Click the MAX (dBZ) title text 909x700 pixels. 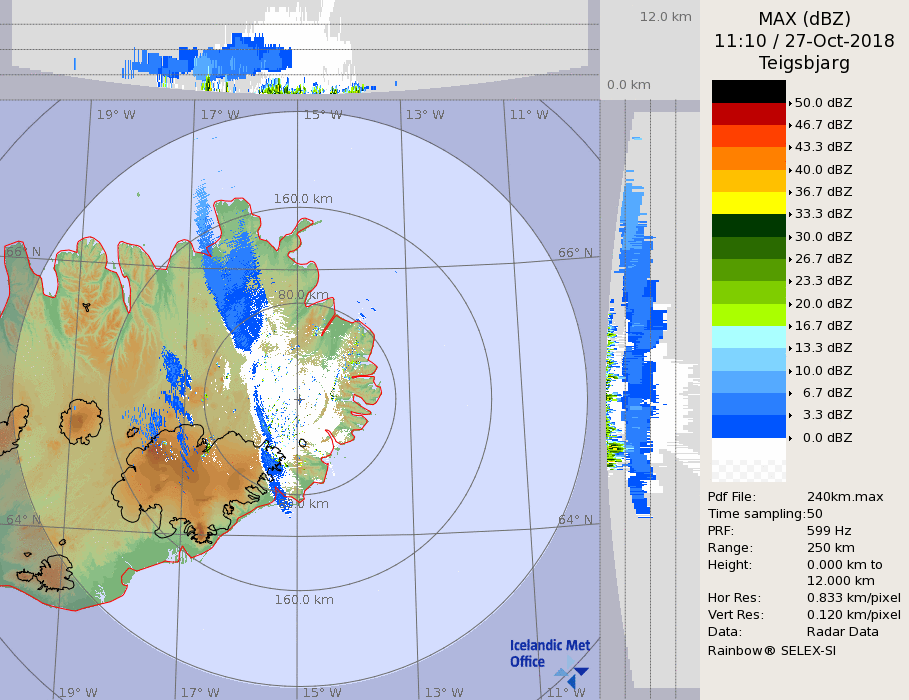tap(804, 18)
